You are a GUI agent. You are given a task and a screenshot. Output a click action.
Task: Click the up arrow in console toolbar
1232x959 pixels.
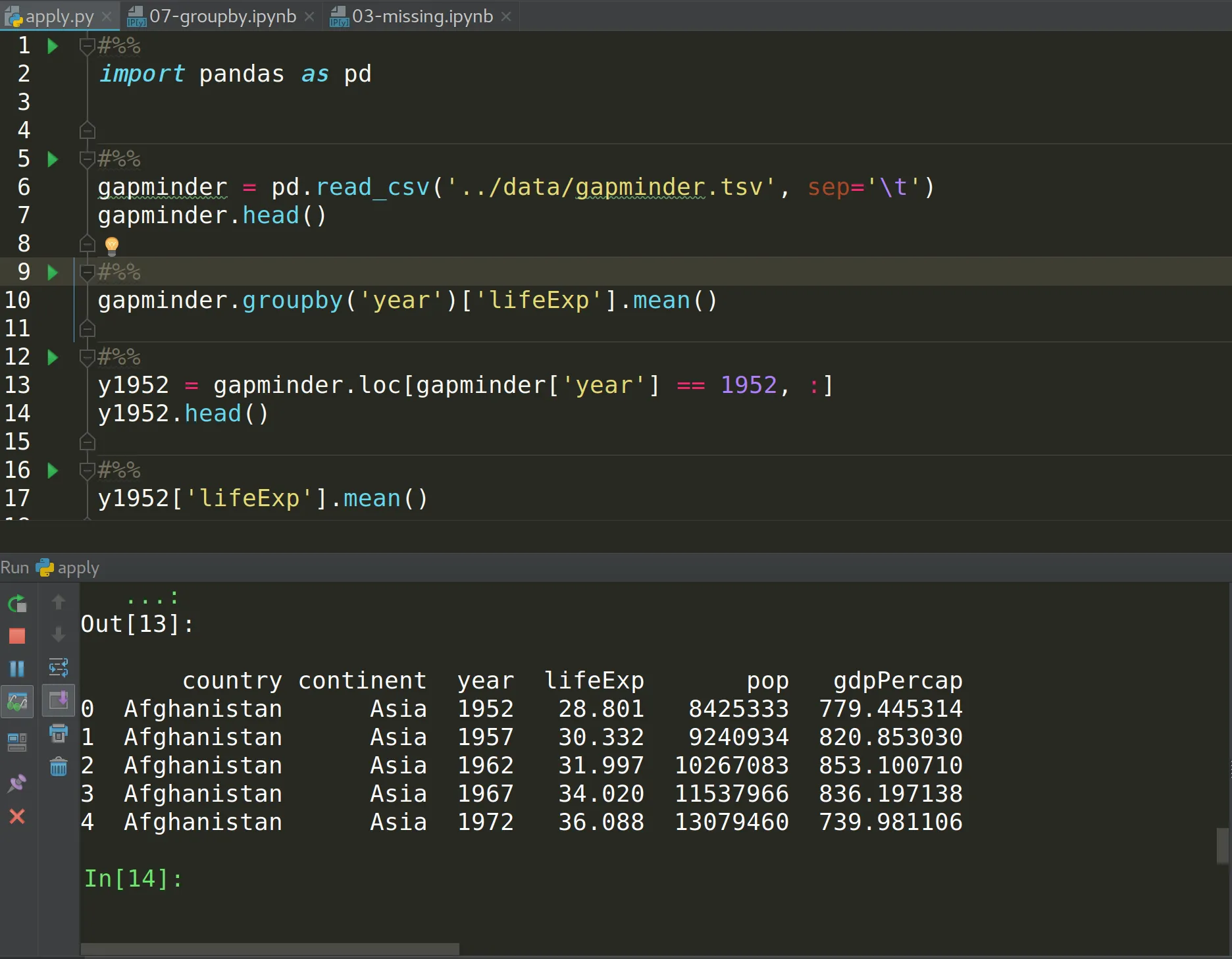(x=59, y=601)
